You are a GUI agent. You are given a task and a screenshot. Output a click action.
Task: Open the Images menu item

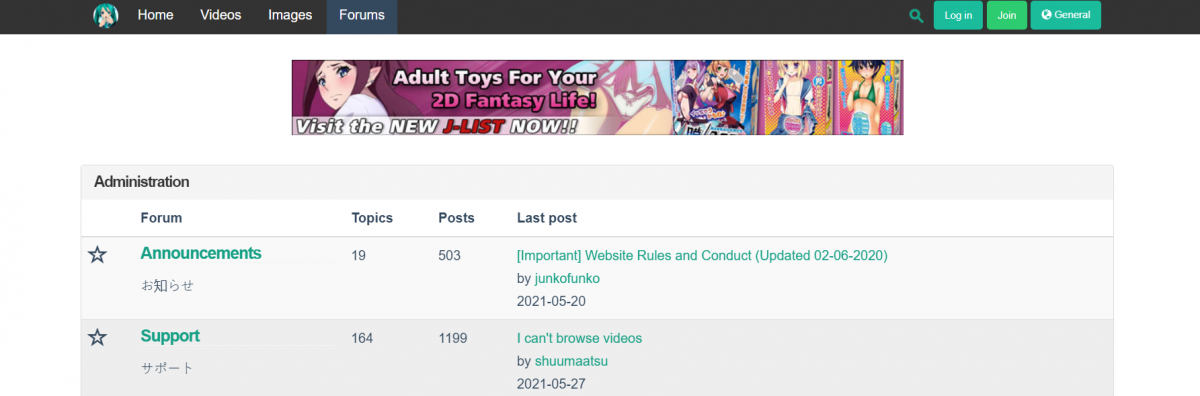290,16
